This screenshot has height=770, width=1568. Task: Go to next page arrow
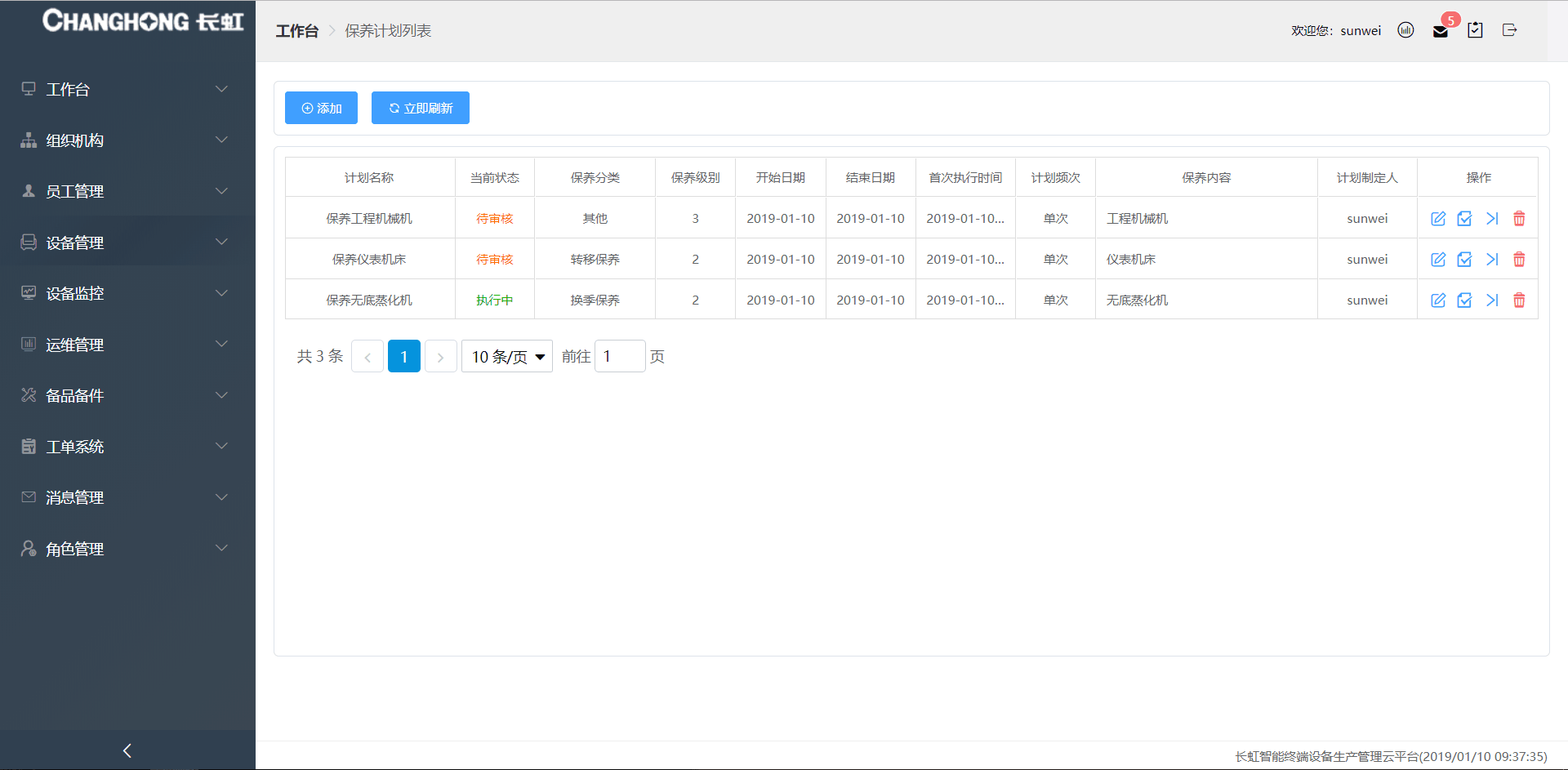441,357
